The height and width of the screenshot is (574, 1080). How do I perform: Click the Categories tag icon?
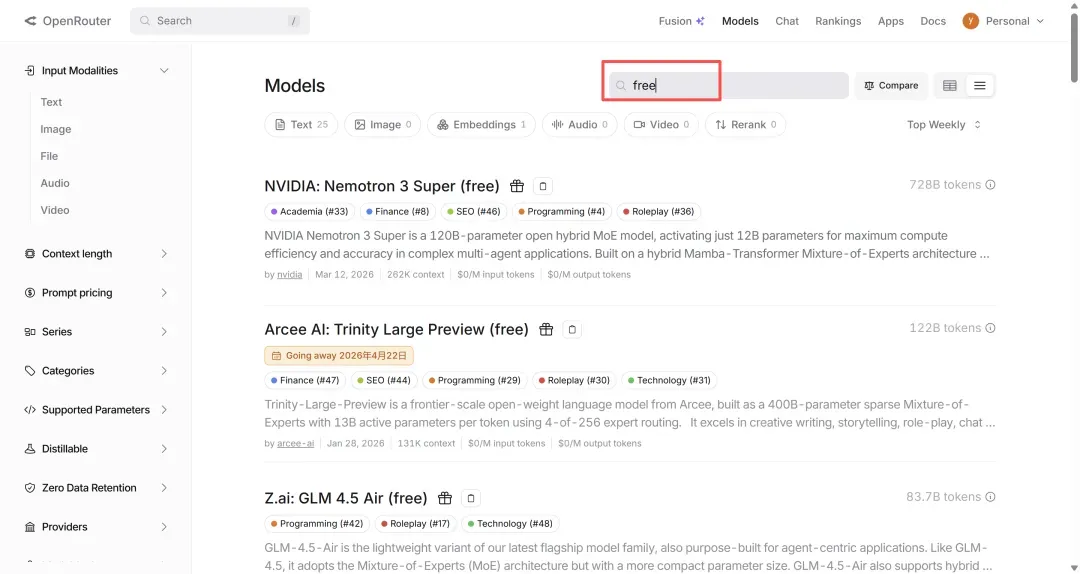(30, 371)
